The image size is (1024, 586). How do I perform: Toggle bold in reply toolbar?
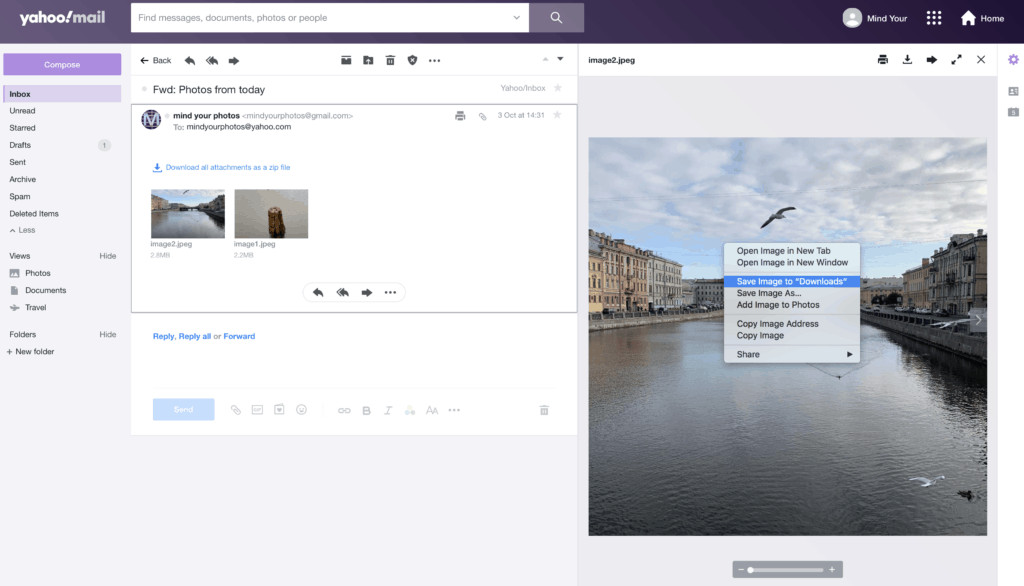366,410
